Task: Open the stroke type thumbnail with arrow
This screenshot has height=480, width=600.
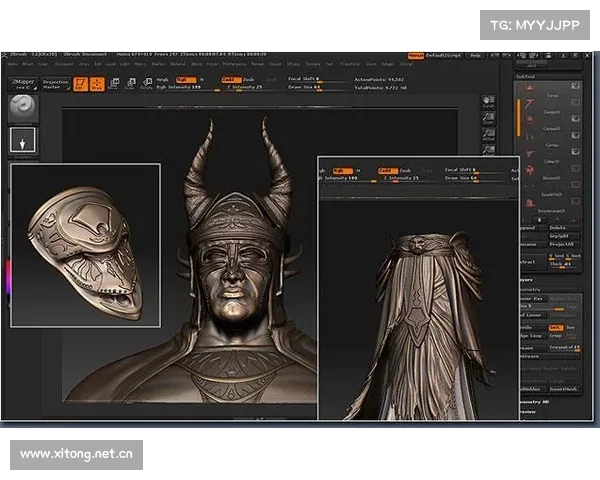Action: point(23,140)
